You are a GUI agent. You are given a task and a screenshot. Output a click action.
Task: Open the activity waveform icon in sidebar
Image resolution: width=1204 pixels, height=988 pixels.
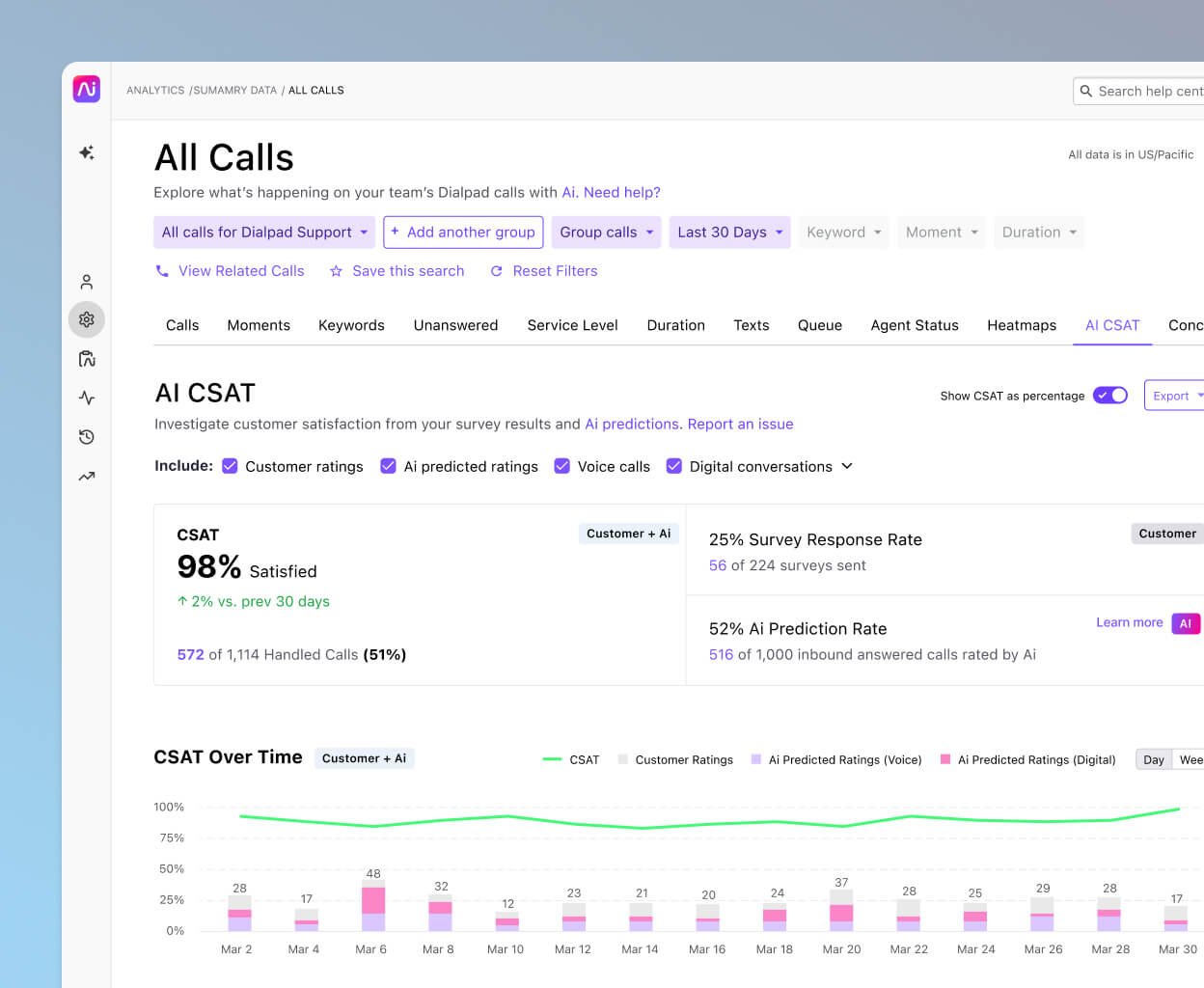(86, 398)
